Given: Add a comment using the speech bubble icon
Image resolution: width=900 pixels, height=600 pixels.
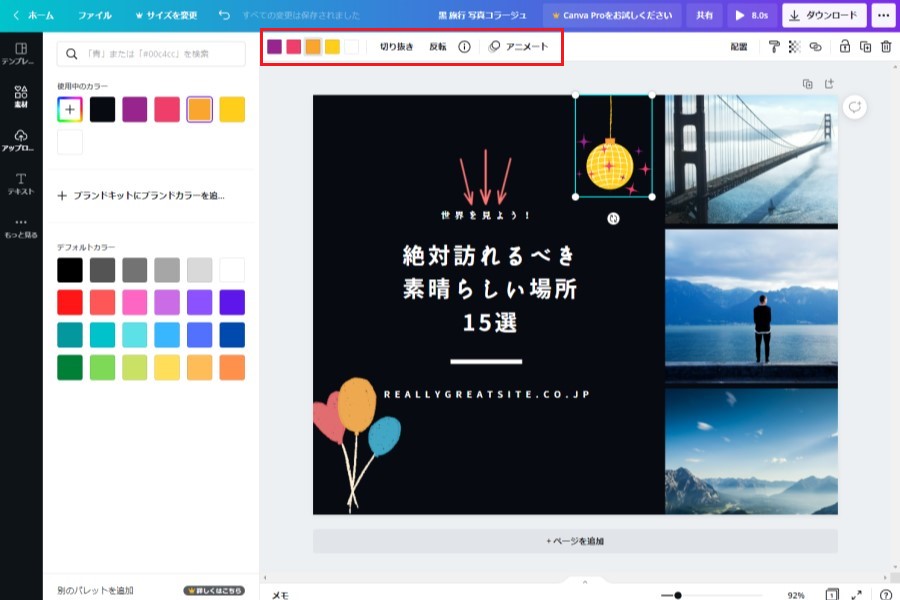Looking at the screenshot, I should click(854, 107).
